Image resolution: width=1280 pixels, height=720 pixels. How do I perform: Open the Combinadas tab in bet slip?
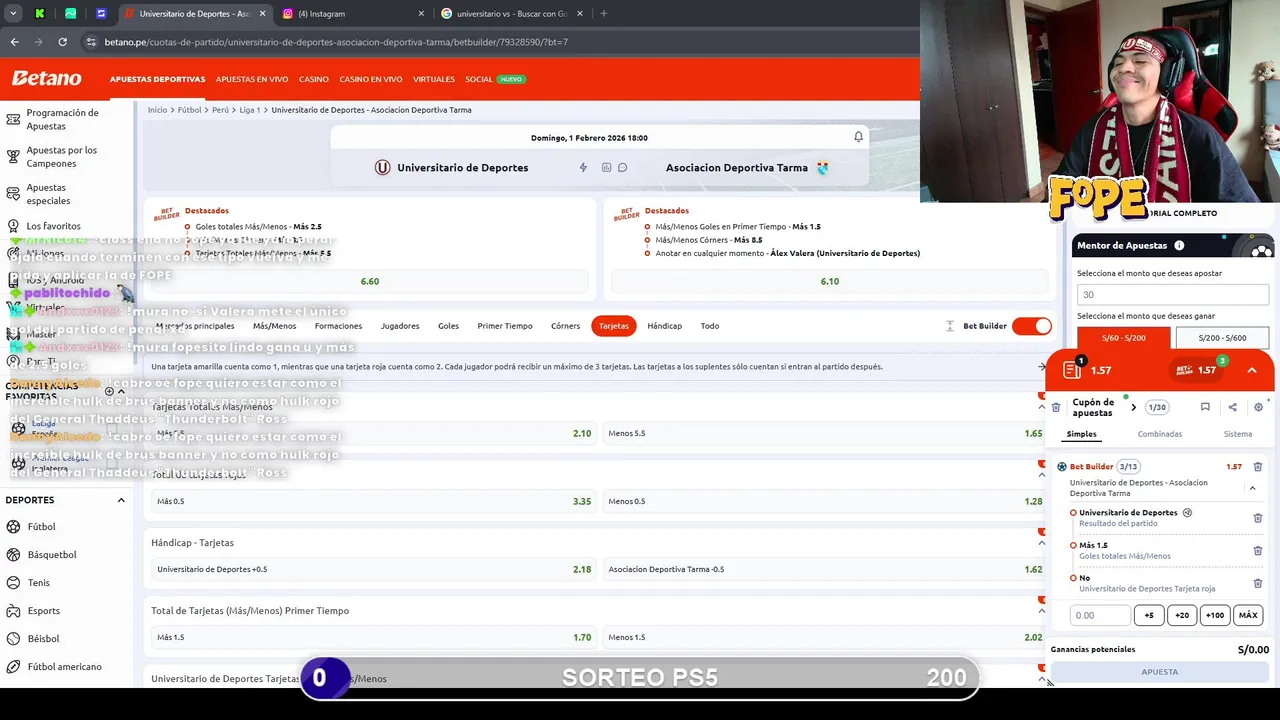(1159, 434)
